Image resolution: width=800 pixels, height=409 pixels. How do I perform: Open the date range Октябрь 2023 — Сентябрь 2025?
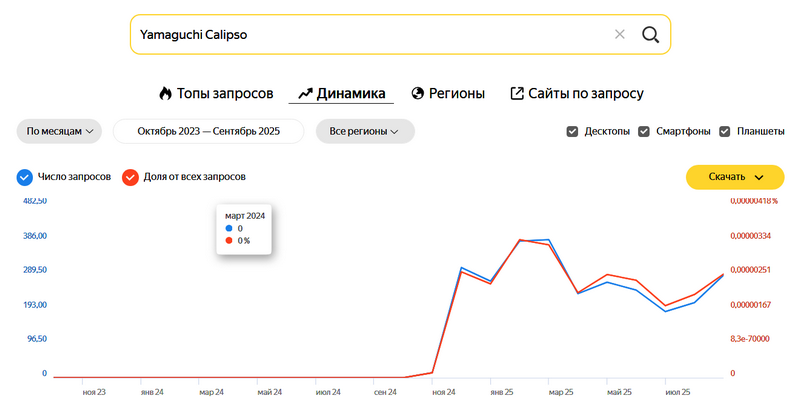(208, 131)
